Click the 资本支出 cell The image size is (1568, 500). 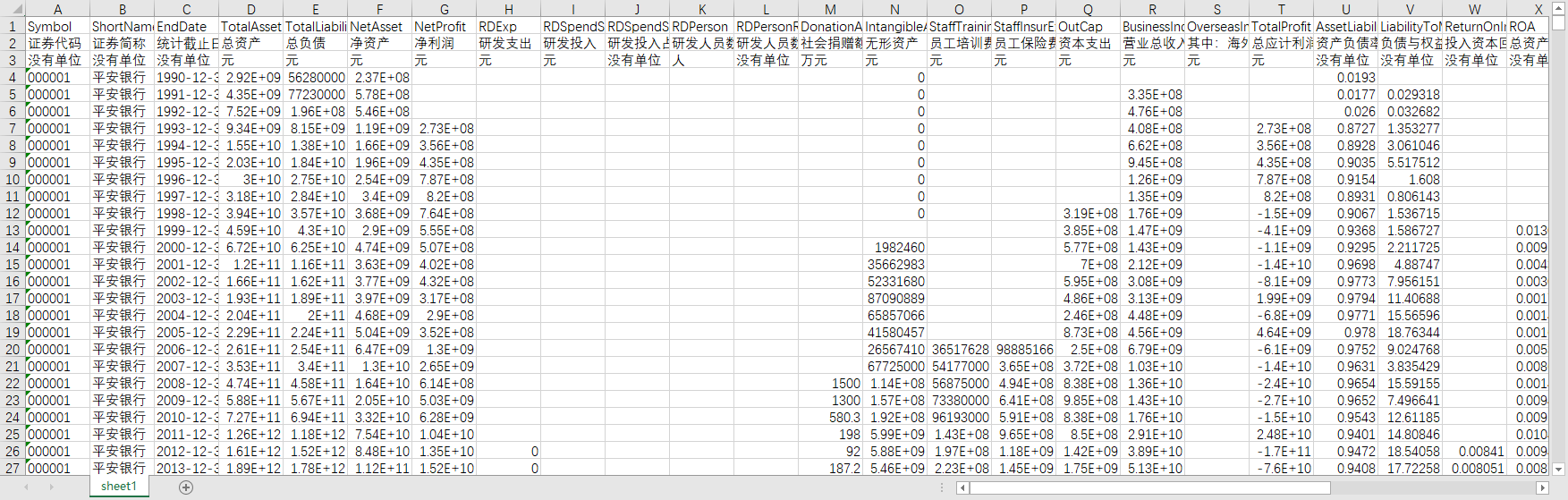1089,44
